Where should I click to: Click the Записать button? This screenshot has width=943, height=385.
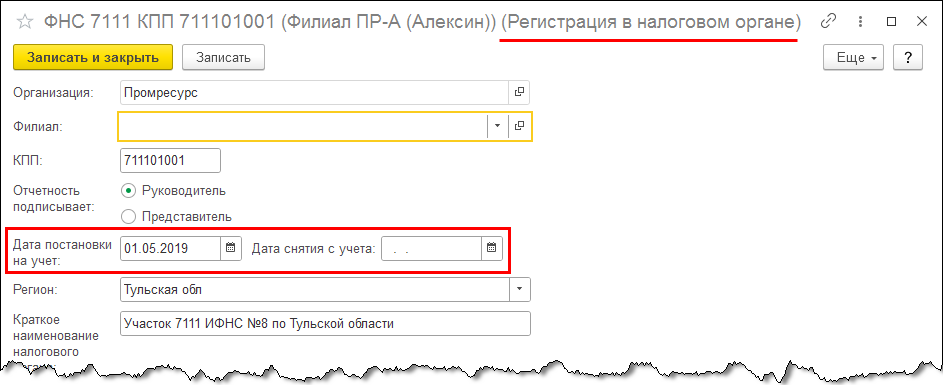click(223, 58)
